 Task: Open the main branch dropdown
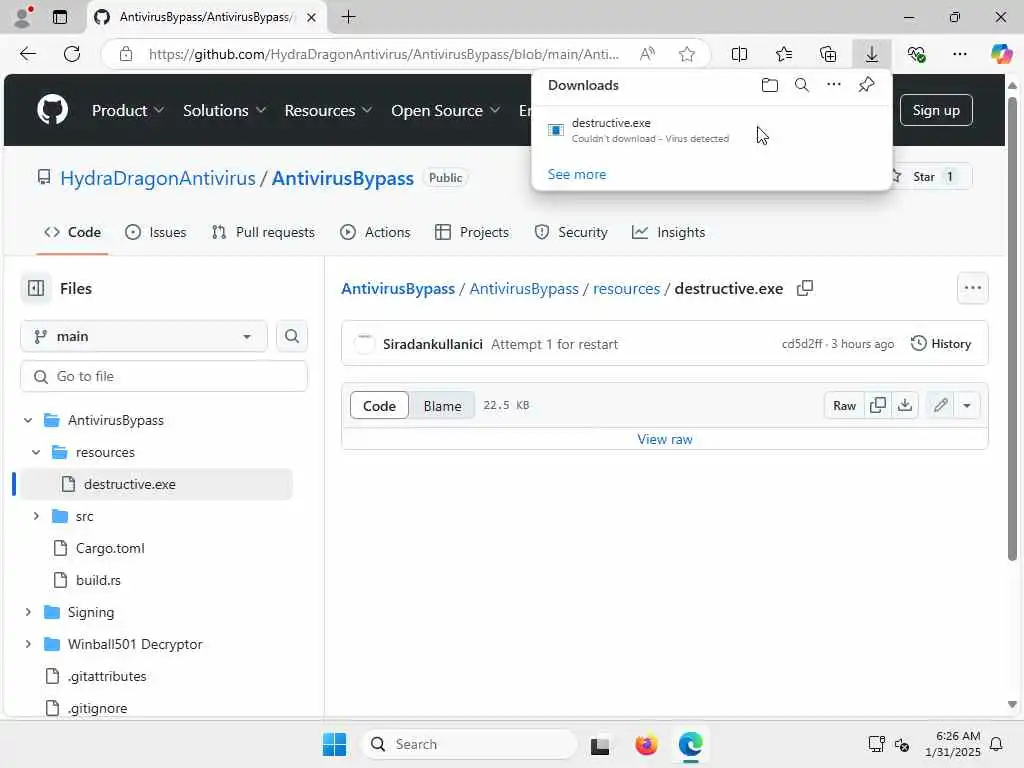[144, 336]
